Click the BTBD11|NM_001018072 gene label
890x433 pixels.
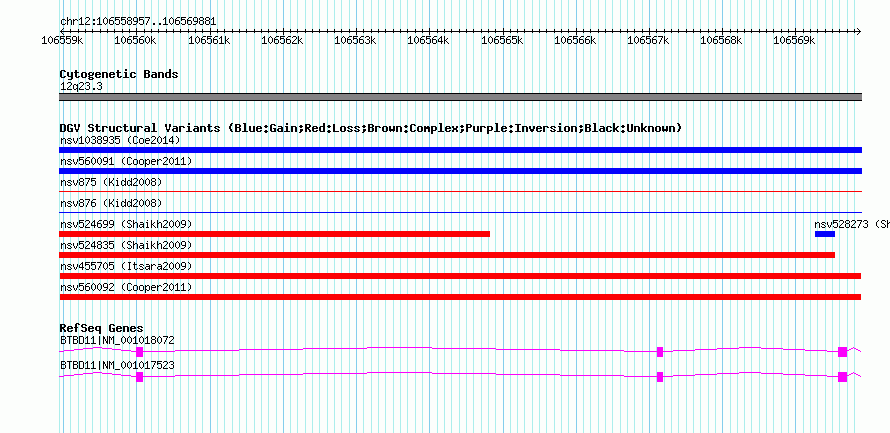pos(117,340)
